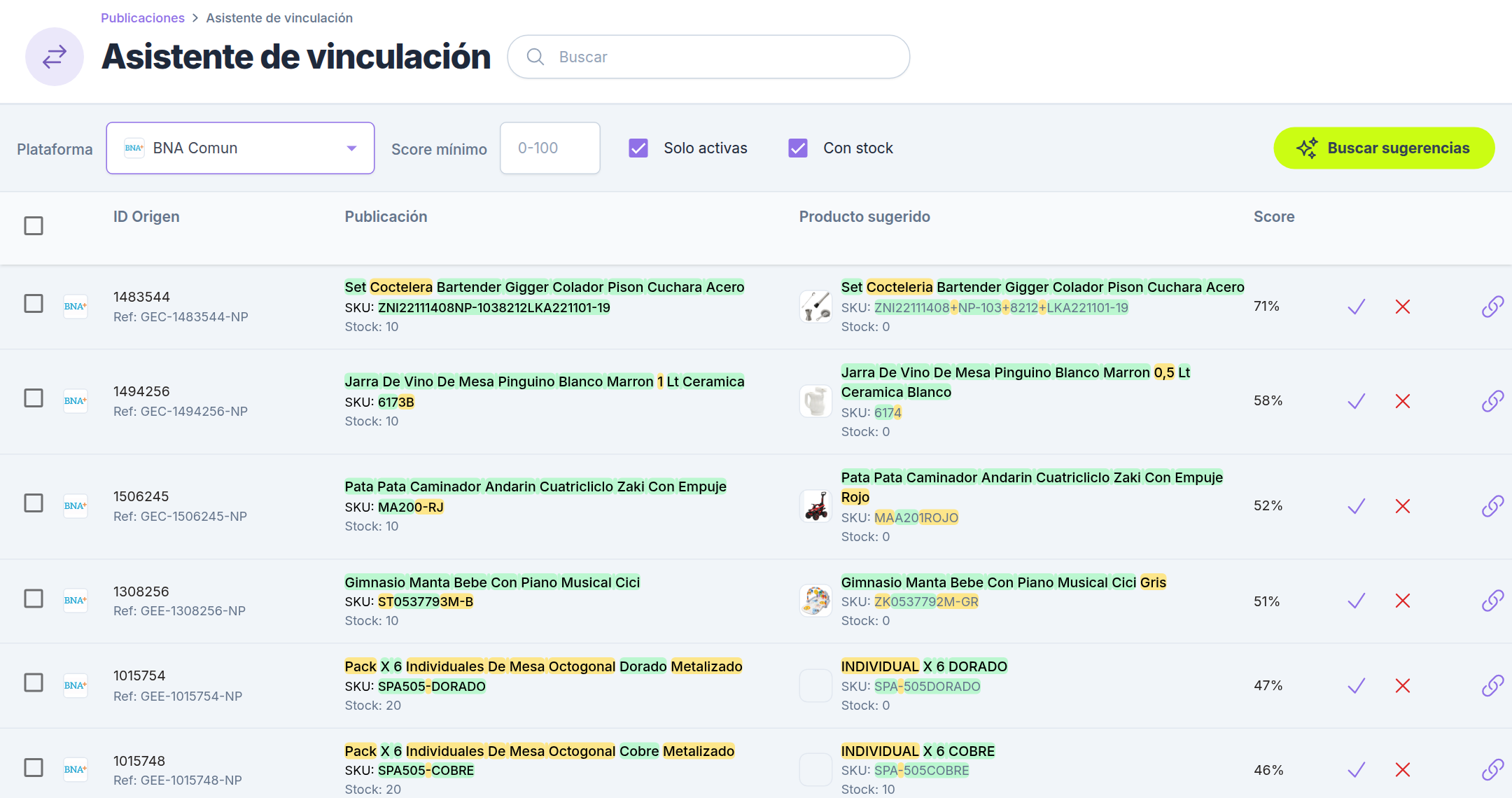The width and height of the screenshot is (1512, 798).
Task: Open cocktail set product thumbnail
Action: pyautogui.click(x=815, y=307)
